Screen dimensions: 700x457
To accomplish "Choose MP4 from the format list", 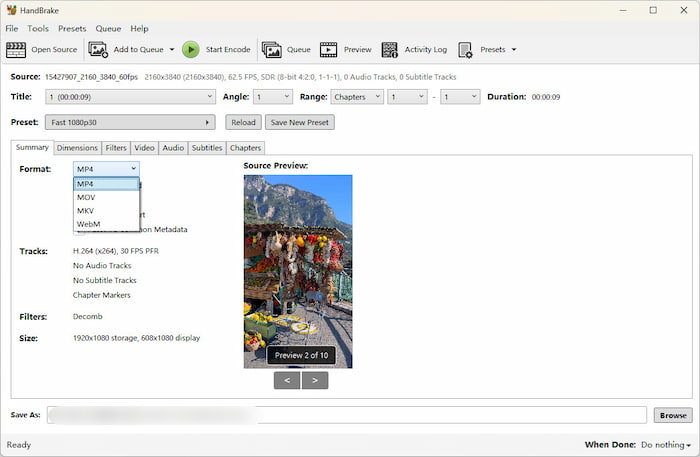I will pyautogui.click(x=106, y=184).
